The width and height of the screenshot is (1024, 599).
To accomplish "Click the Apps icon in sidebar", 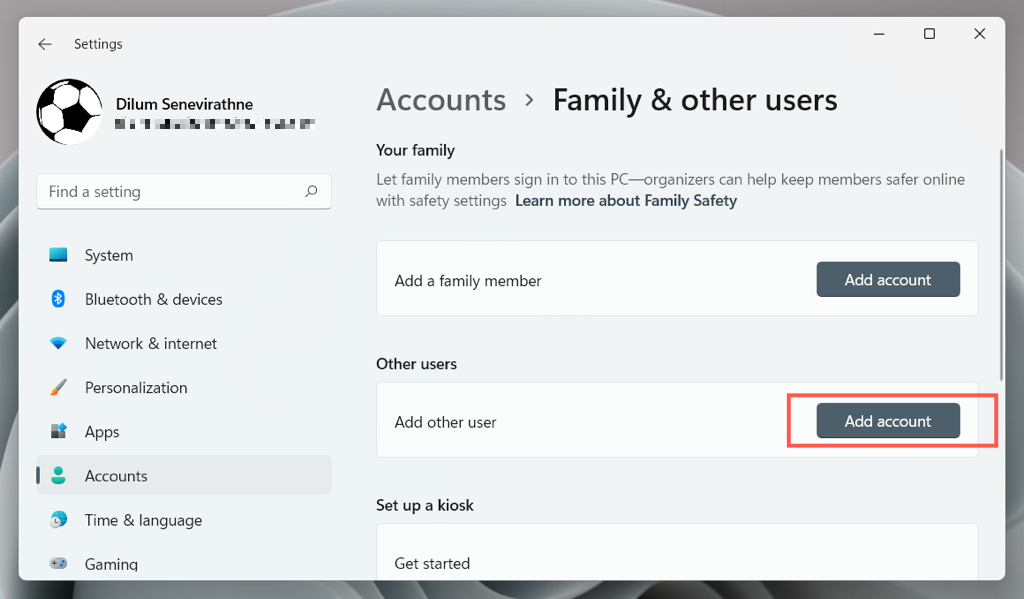I will [x=58, y=431].
